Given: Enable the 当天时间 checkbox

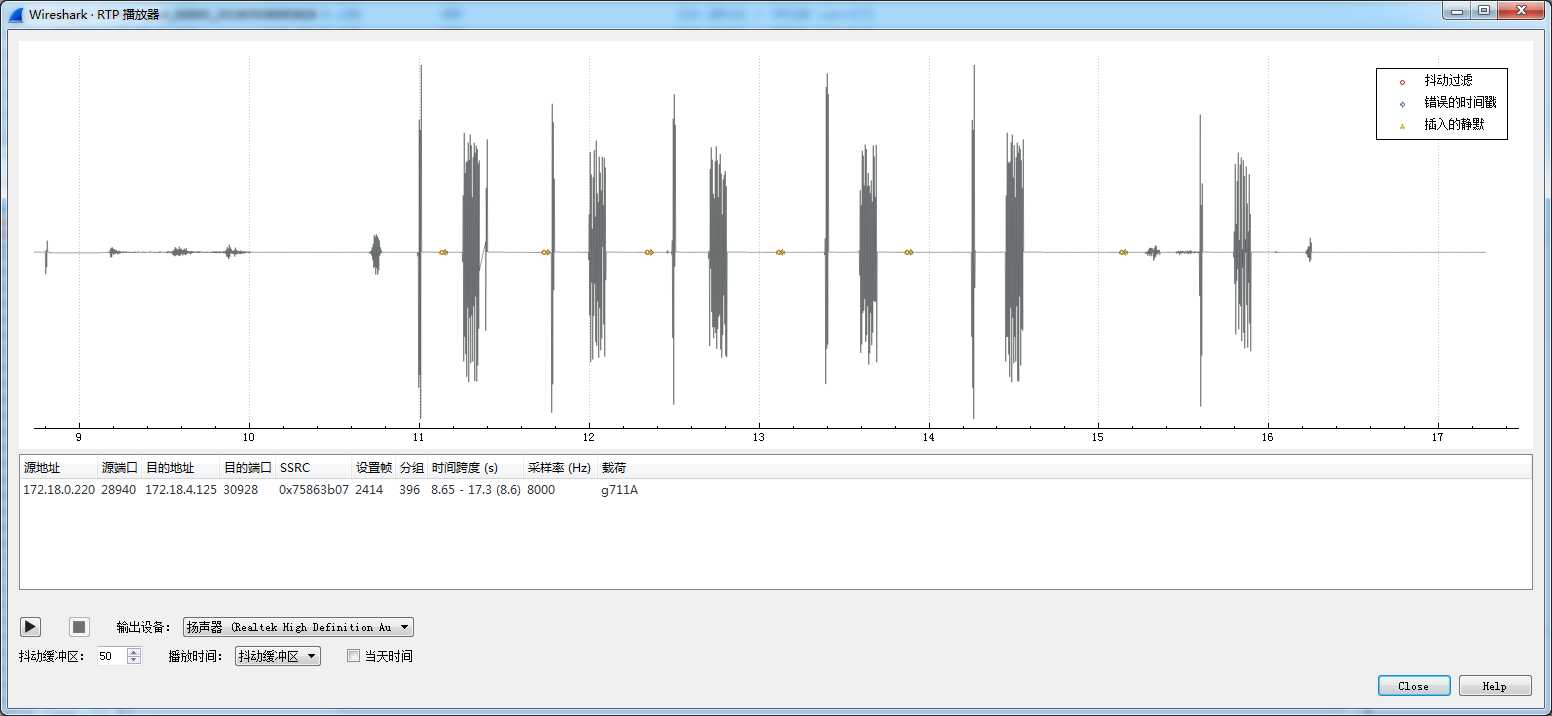Looking at the screenshot, I should point(353,656).
